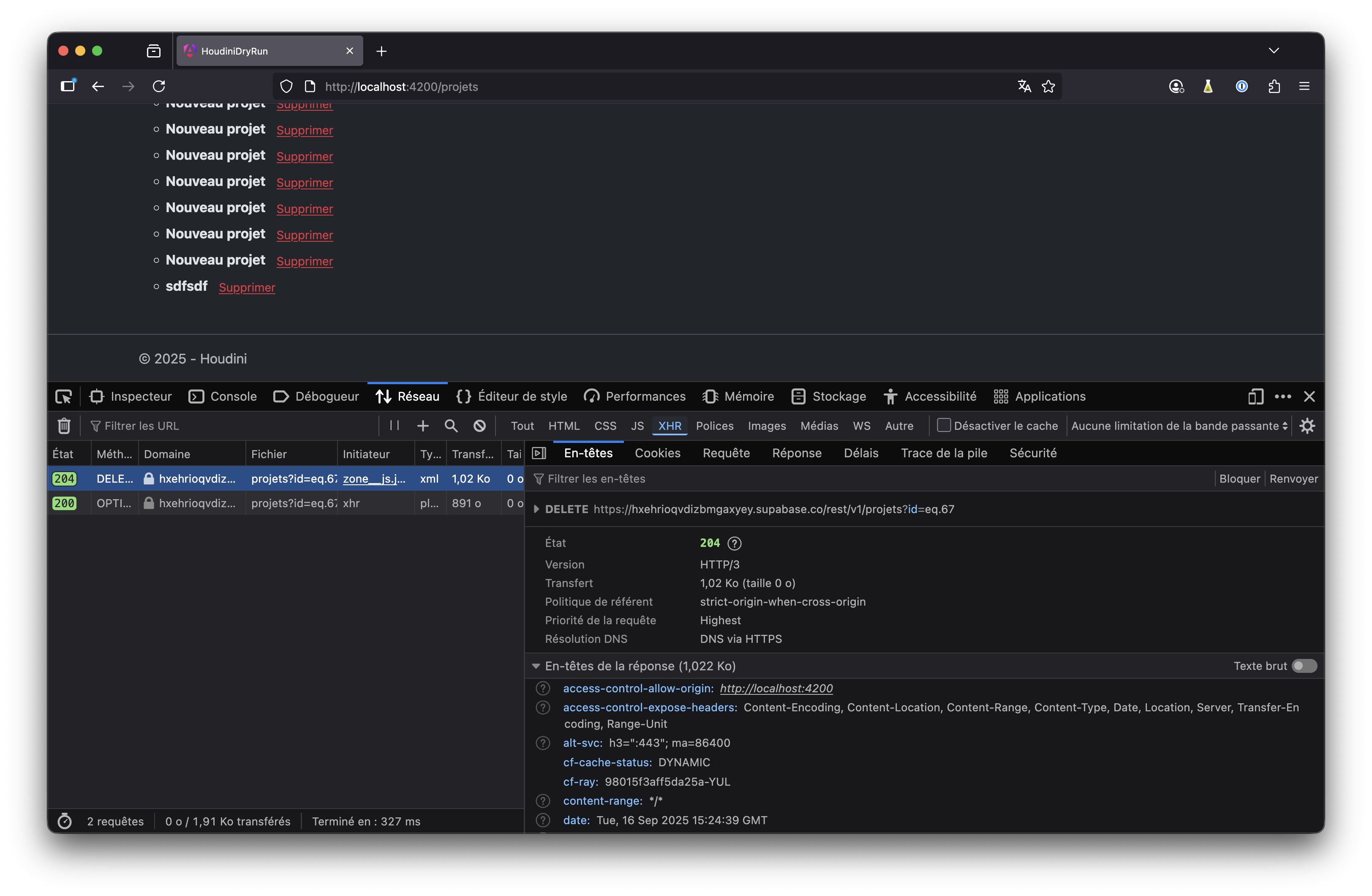Open the request blocking panel icon
Screen dimensions: 1372x896
pyautogui.click(x=479, y=426)
